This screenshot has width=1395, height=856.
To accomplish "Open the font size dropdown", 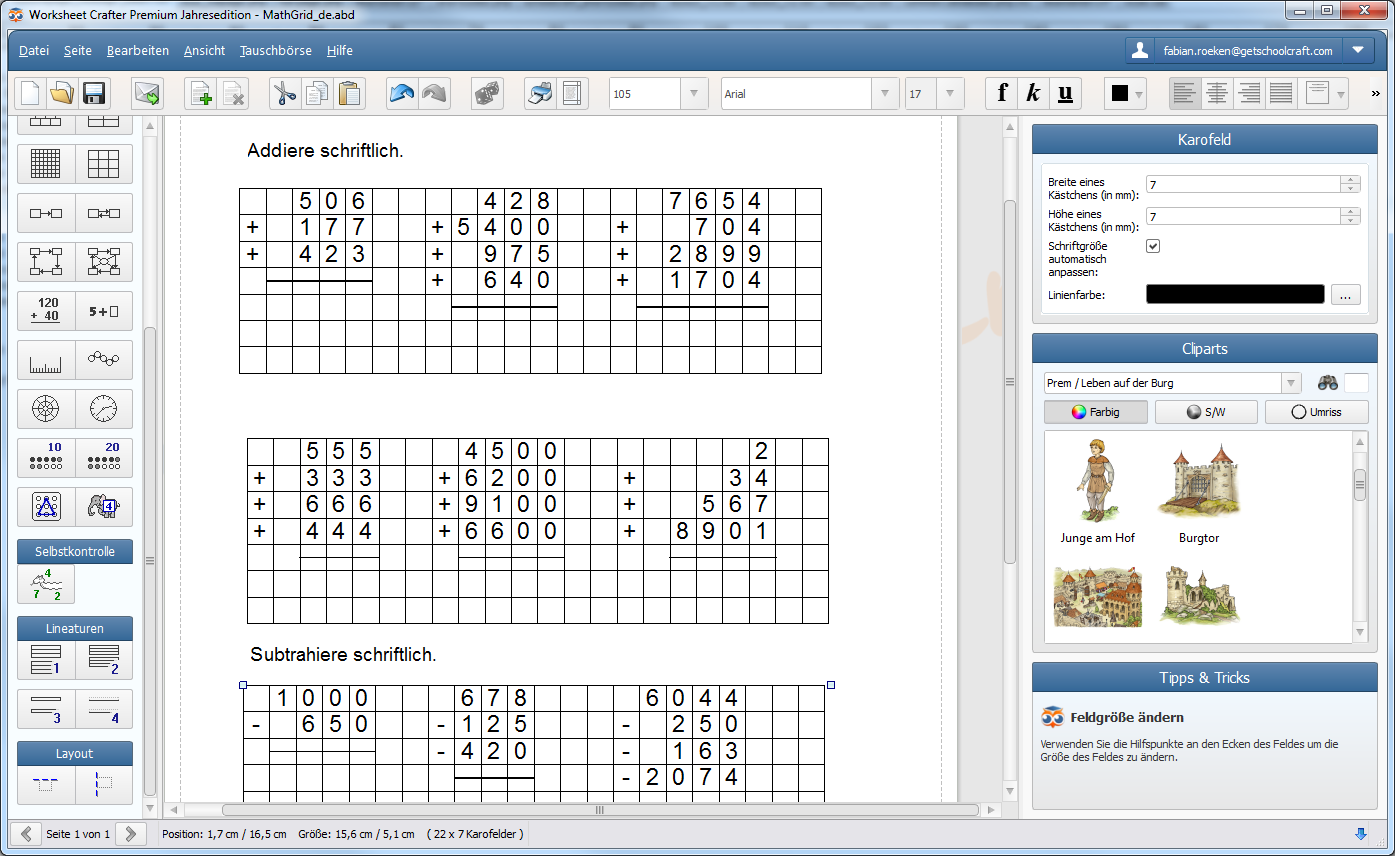I will pyautogui.click(x=949, y=94).
